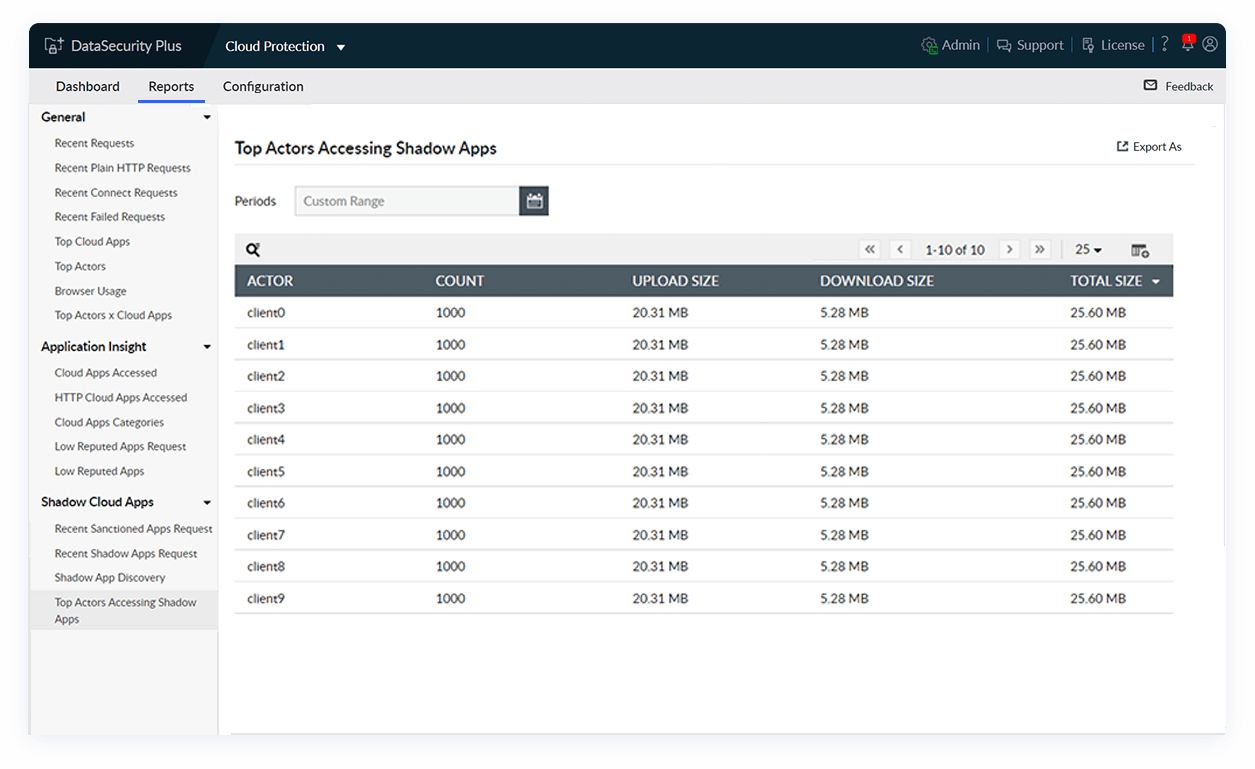Screen dimensions: 1255x769
Task: Collapse the Shadow Cloud Apps section
Action: [207, 503]
